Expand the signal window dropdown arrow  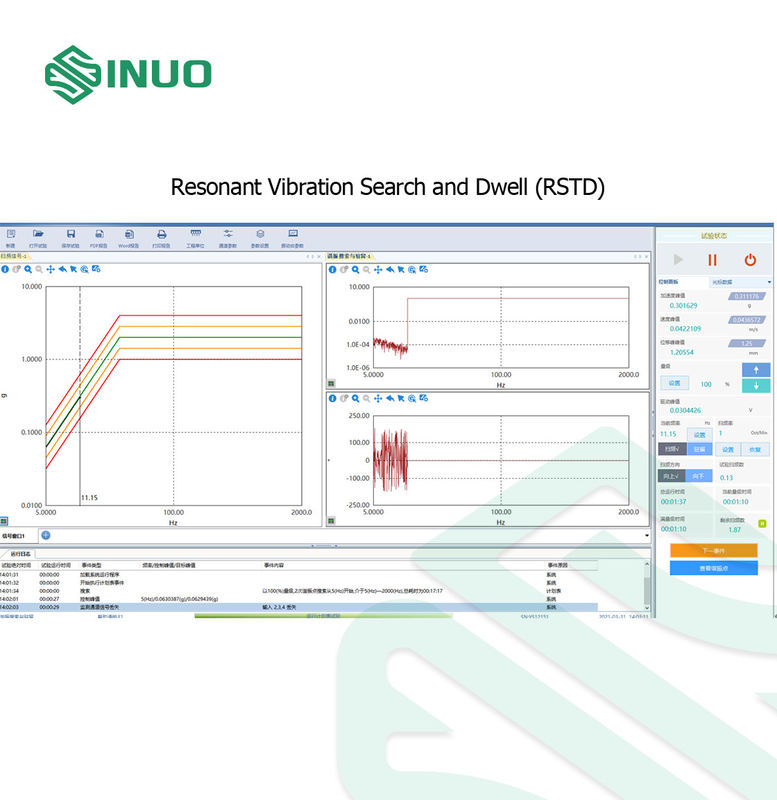[648, 535]
